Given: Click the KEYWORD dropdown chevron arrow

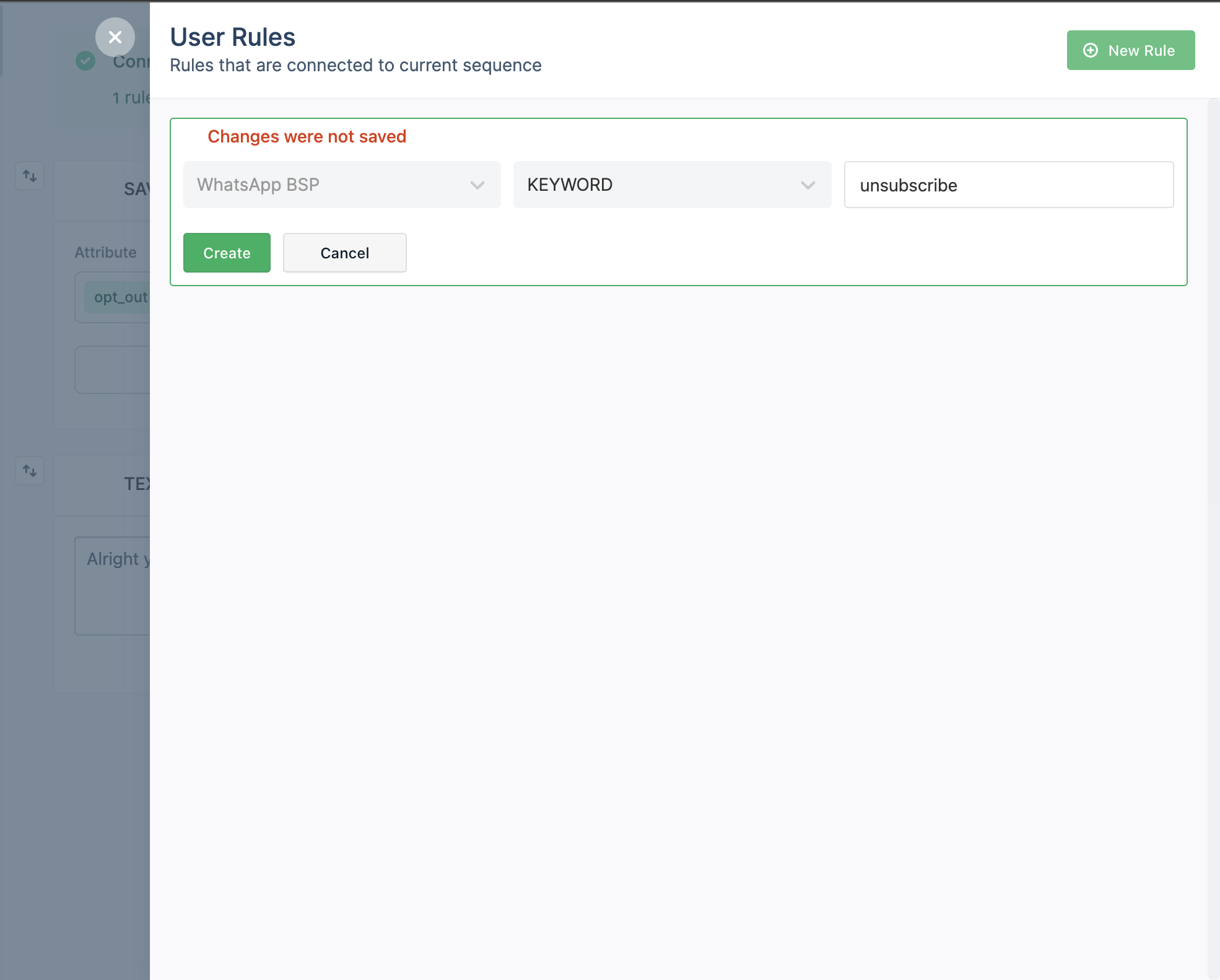Looking at the screenshot, I should (808, 185).
